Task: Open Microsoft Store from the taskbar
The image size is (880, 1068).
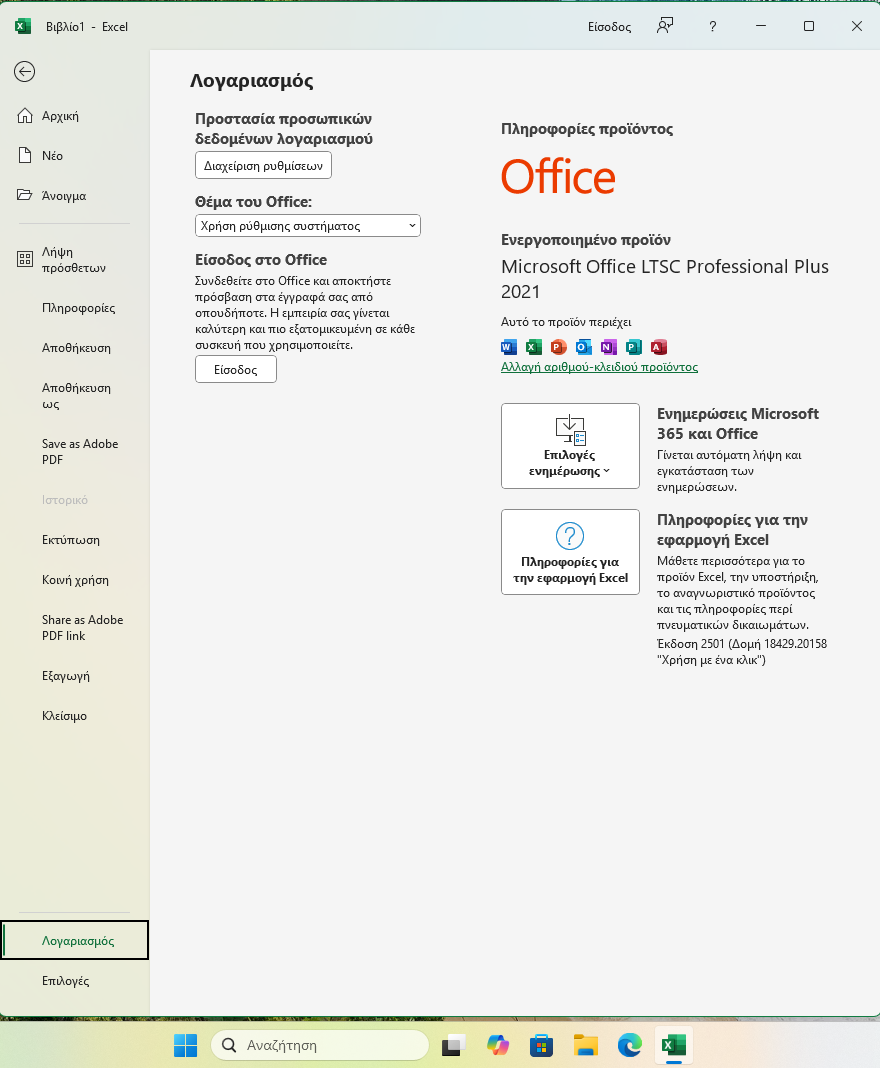Action: click(541, 1045)
